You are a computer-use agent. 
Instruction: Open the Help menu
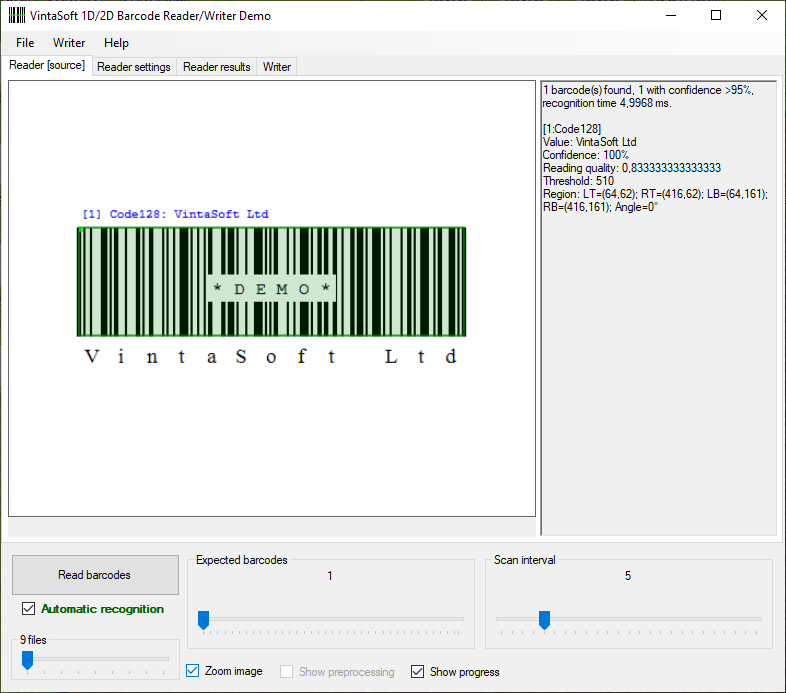(116, 43)
